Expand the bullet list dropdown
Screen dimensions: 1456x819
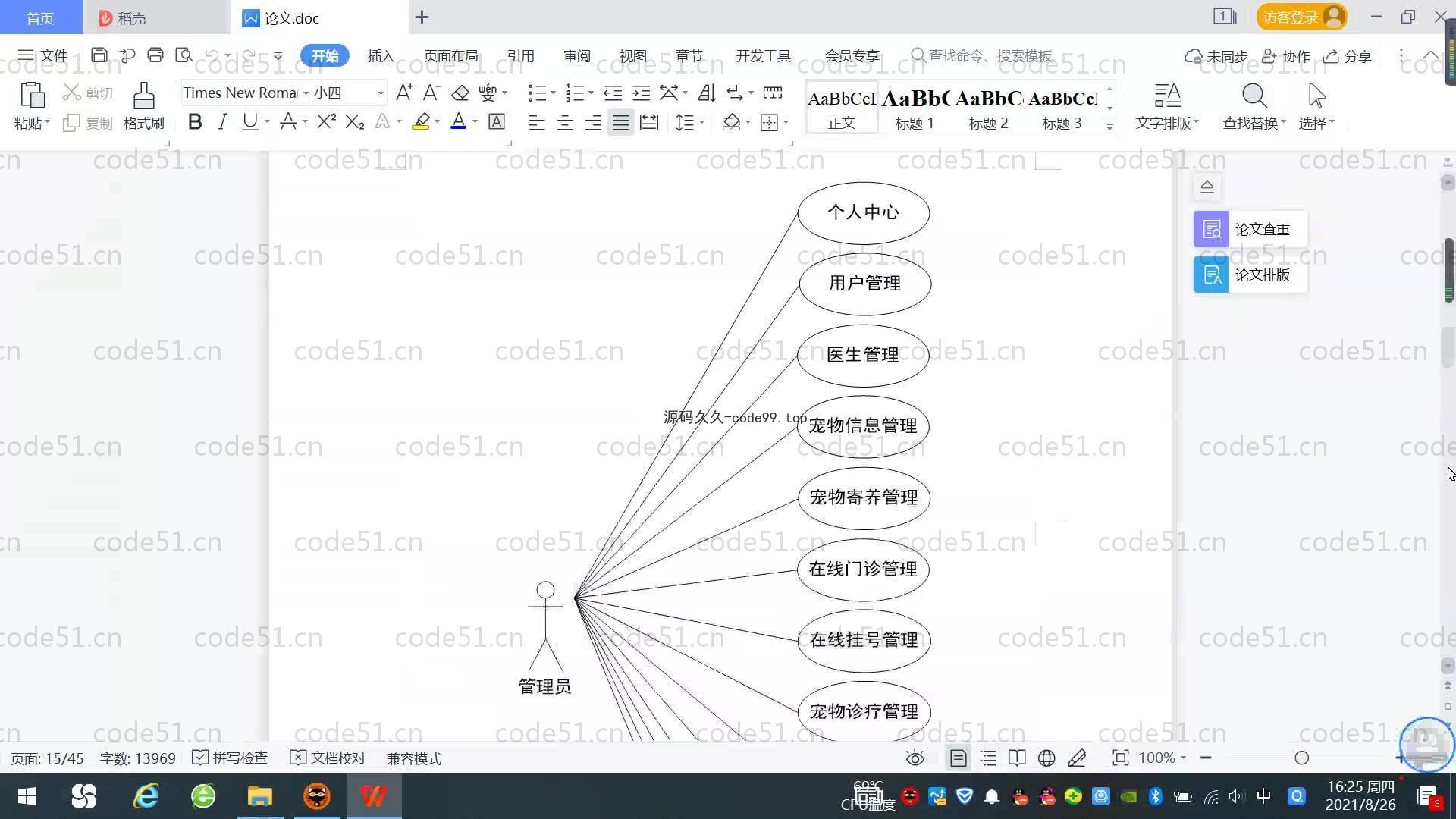coord(553,93)
